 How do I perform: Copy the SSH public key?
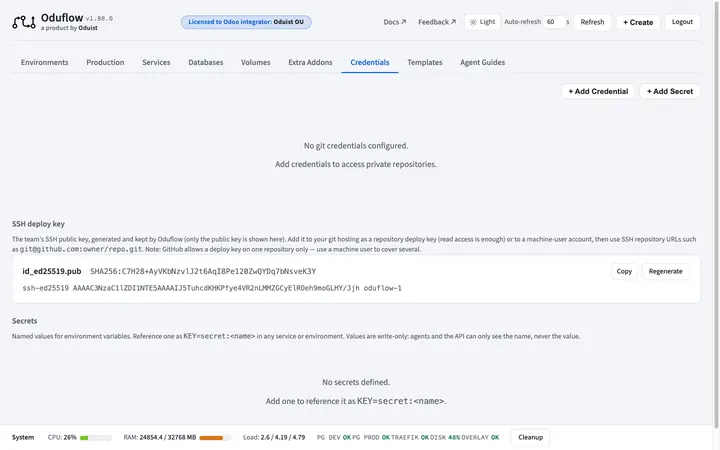point(624,271)
